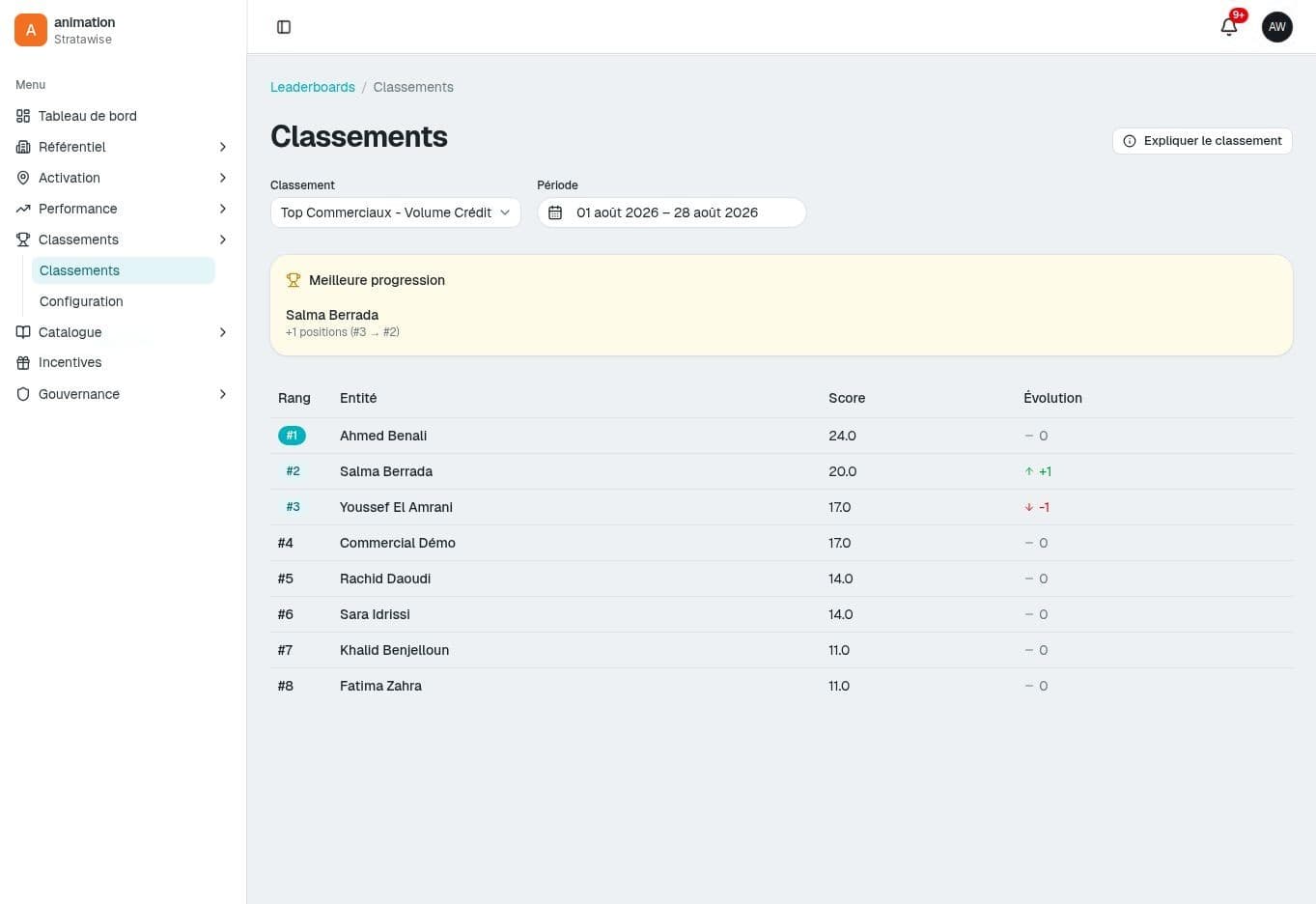Click the Incentives gift icon
The image size is (1316, 904).
click(x=23, y=363)
